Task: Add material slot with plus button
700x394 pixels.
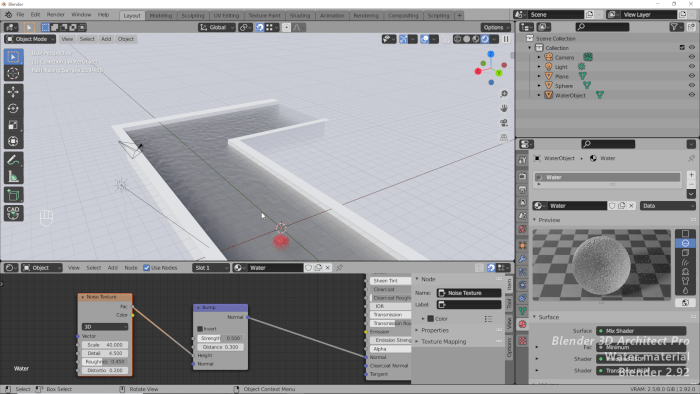Action: point(691,175)
